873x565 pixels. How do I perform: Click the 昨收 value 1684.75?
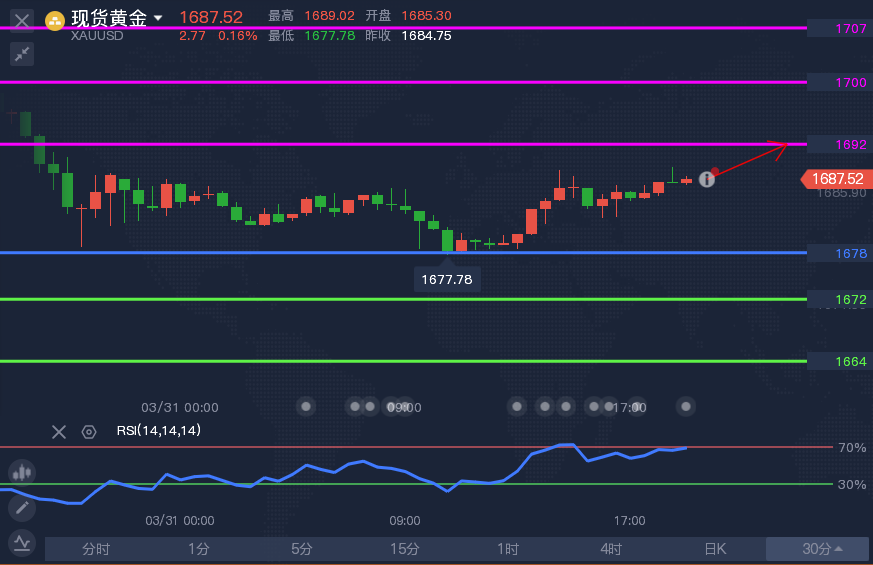(x=426, y=36)
